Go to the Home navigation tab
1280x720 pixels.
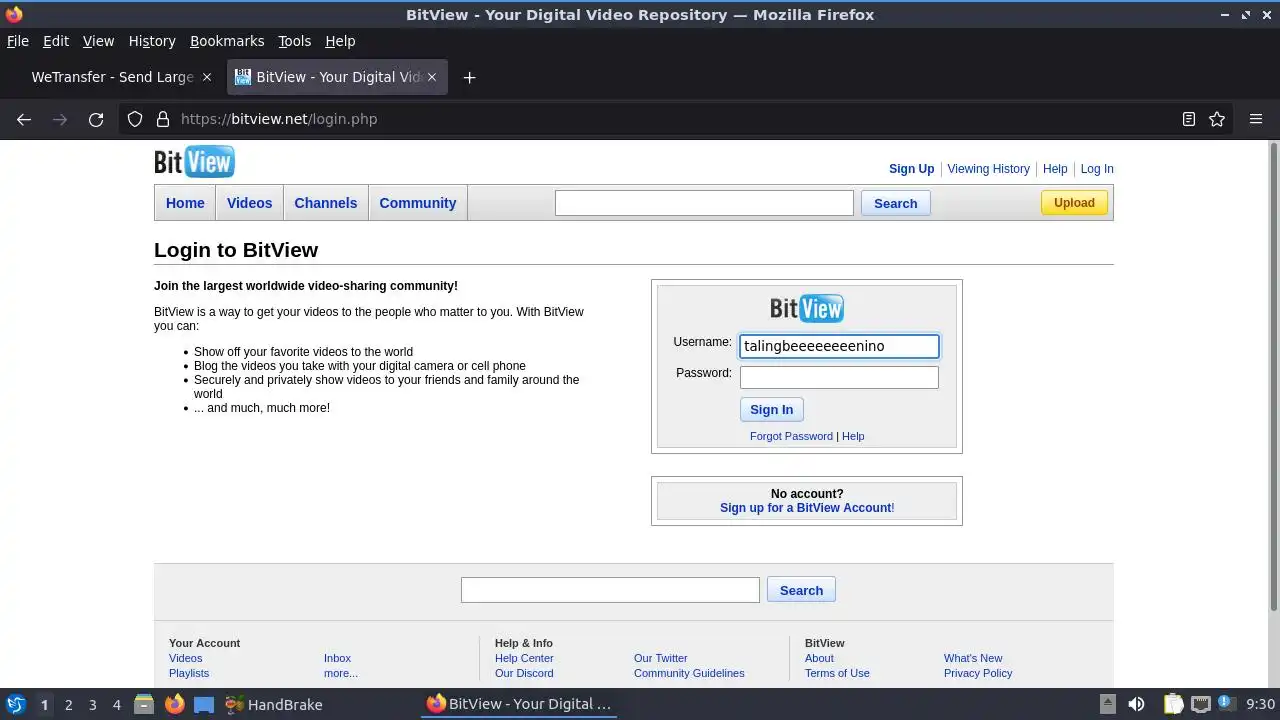(185, 203)
